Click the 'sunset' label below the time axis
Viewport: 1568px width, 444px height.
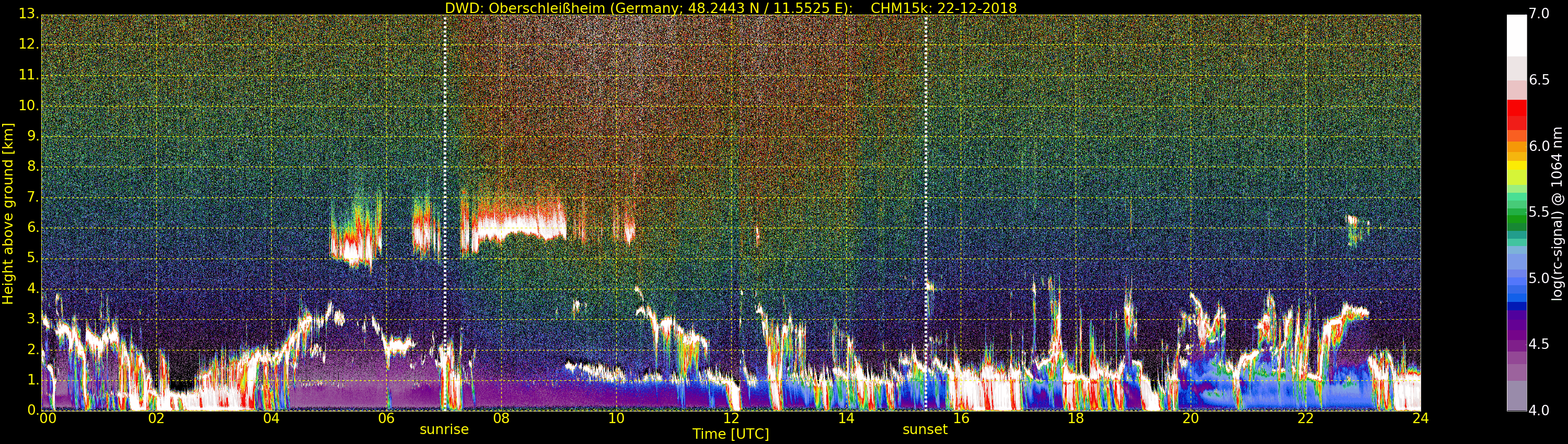click(x=925, y=429)
